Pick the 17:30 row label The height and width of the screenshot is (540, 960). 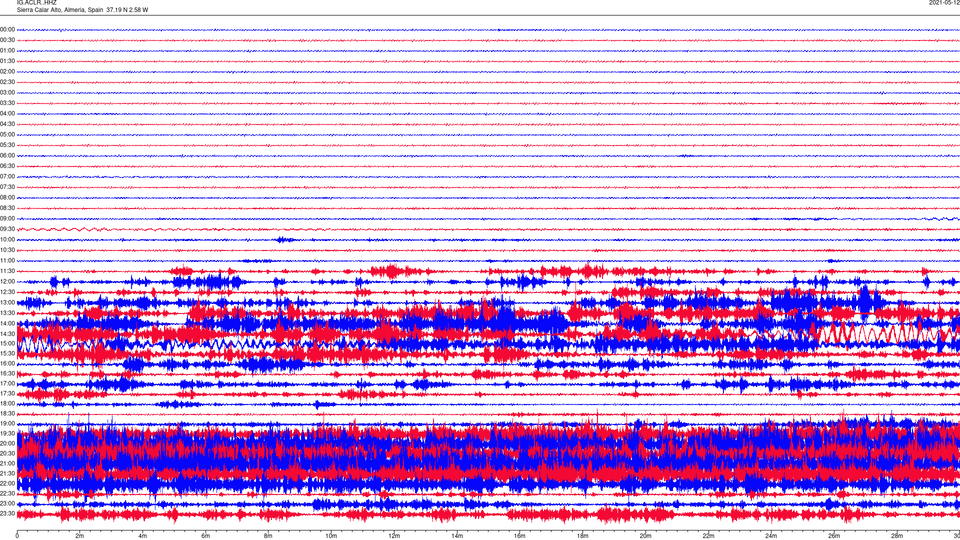[7, 394]
